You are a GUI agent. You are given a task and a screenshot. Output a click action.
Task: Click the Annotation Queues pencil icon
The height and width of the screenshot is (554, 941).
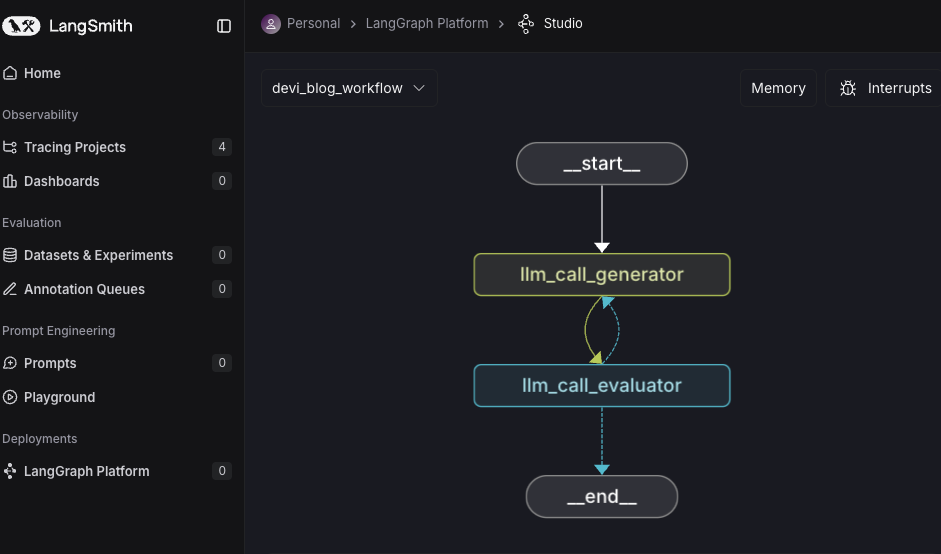pyautogui.click(x=10, y=289)
